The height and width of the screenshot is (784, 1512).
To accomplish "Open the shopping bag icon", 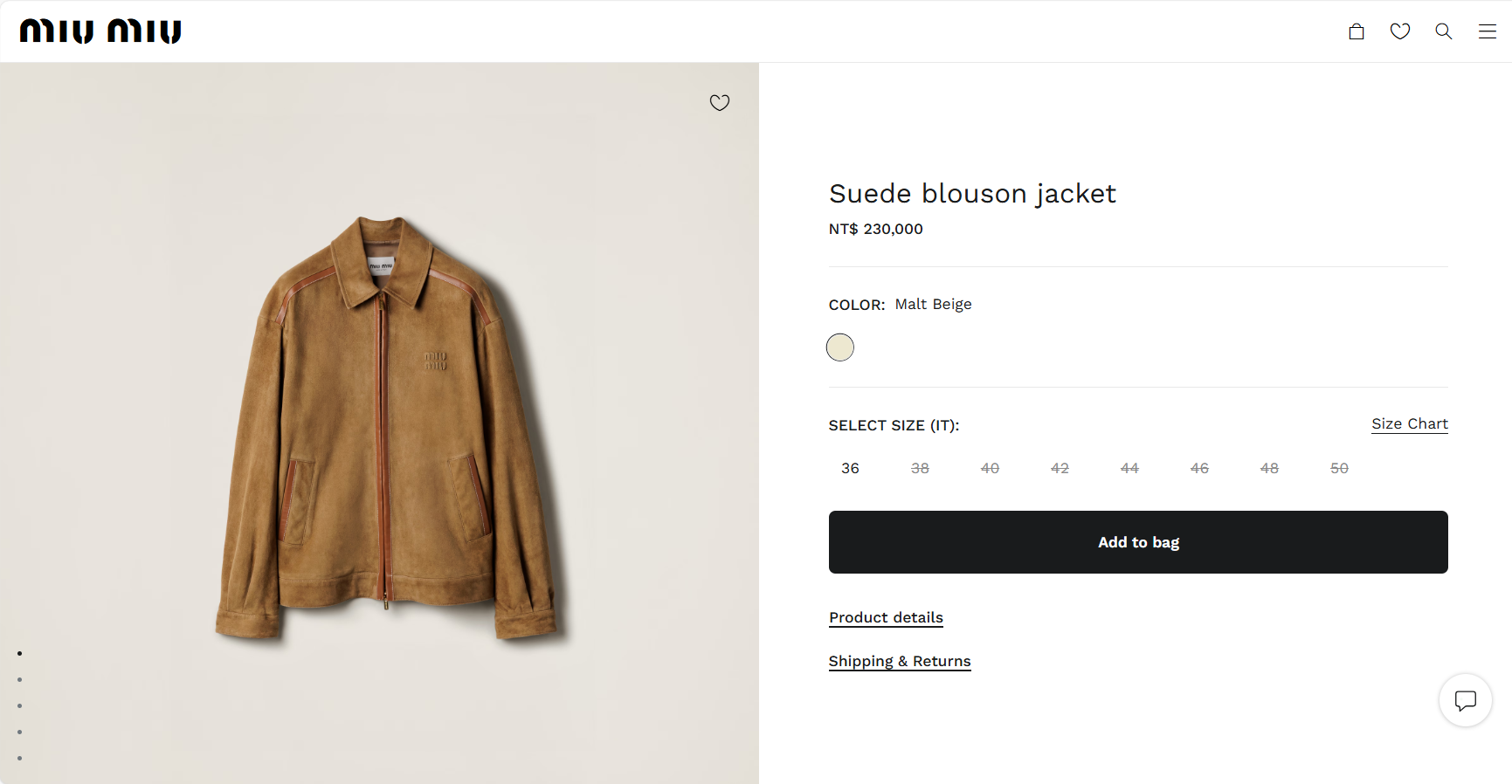I will pos(1356,31).
